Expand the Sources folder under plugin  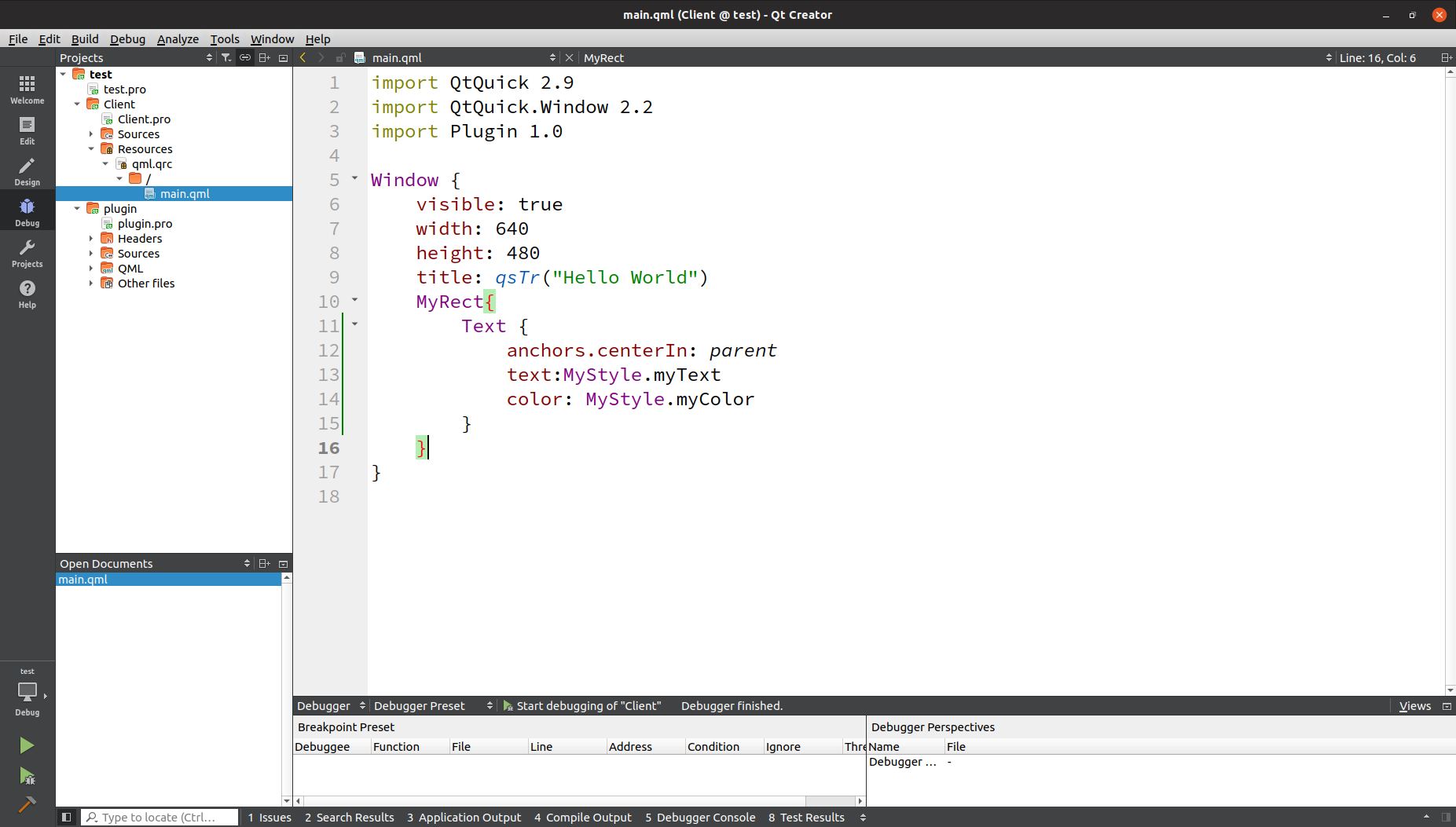[x=91, y=253]
